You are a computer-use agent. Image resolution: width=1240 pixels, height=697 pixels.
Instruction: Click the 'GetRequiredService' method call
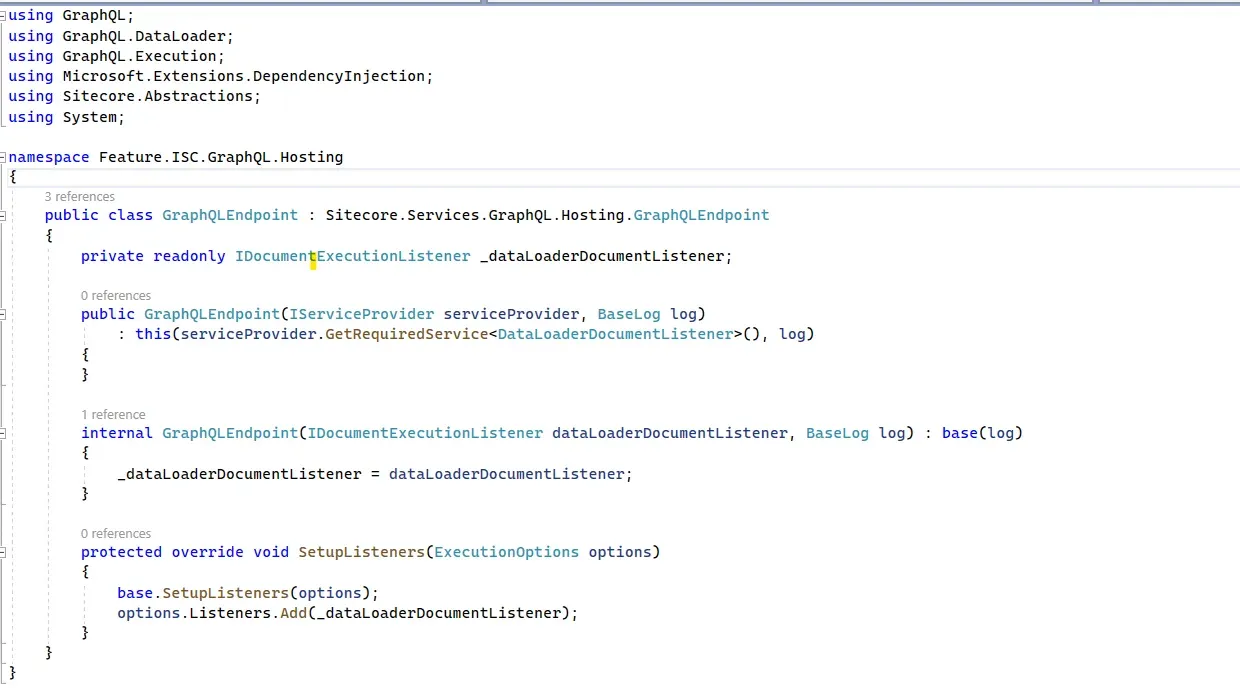click(x=407, y=334)
